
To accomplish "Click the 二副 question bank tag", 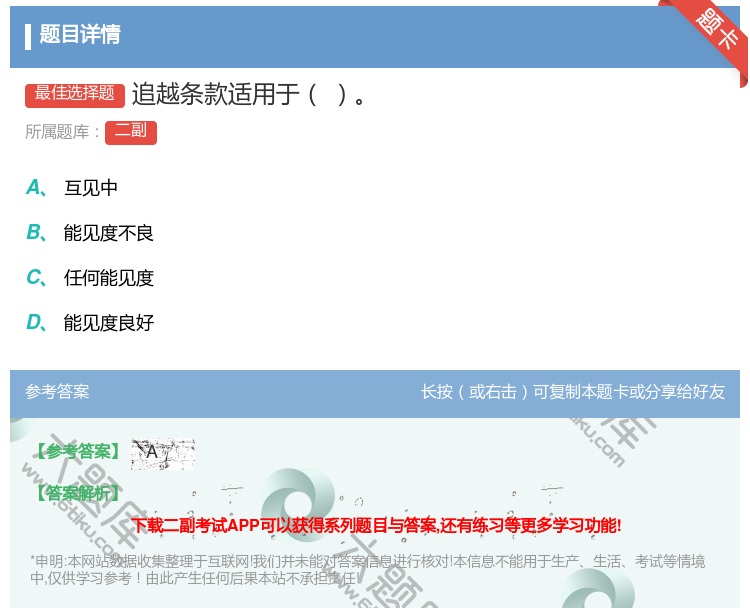I will tap(131, 133).
